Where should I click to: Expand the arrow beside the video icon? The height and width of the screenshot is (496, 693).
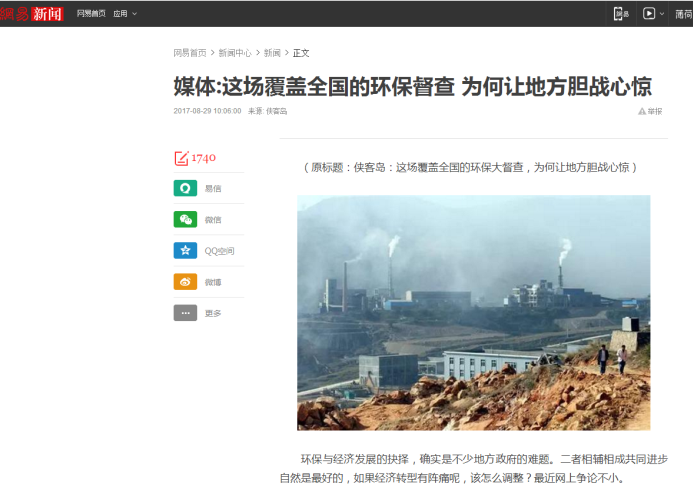662,14
